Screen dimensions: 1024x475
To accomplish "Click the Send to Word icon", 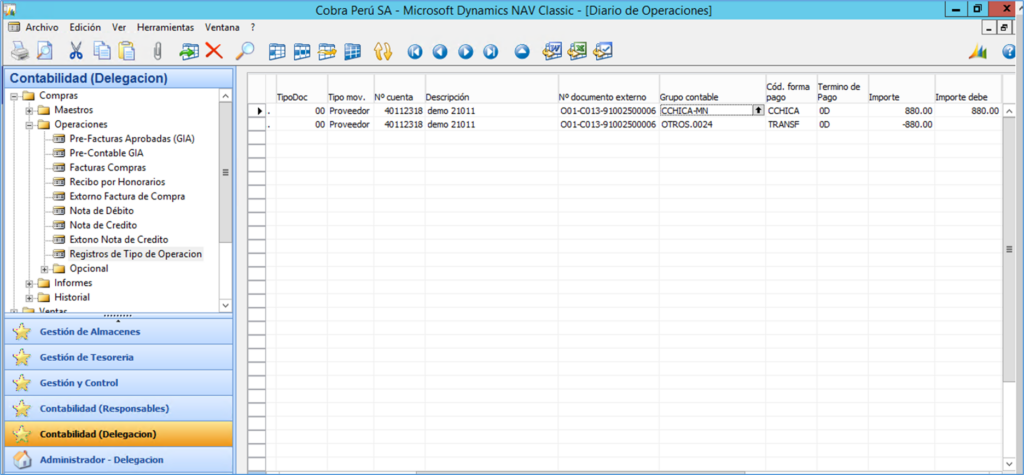I will 552,51.
